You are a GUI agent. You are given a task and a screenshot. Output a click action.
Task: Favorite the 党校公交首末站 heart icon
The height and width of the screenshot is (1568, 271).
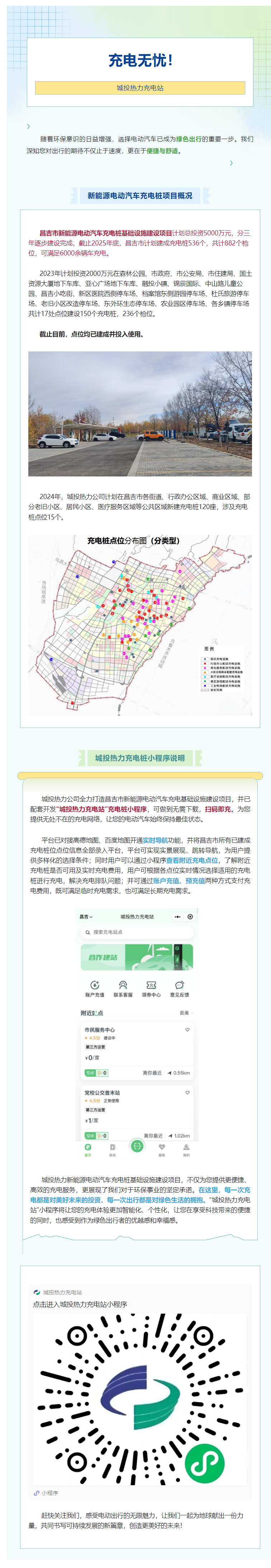pyautogui.click(x=187, y=1093)
